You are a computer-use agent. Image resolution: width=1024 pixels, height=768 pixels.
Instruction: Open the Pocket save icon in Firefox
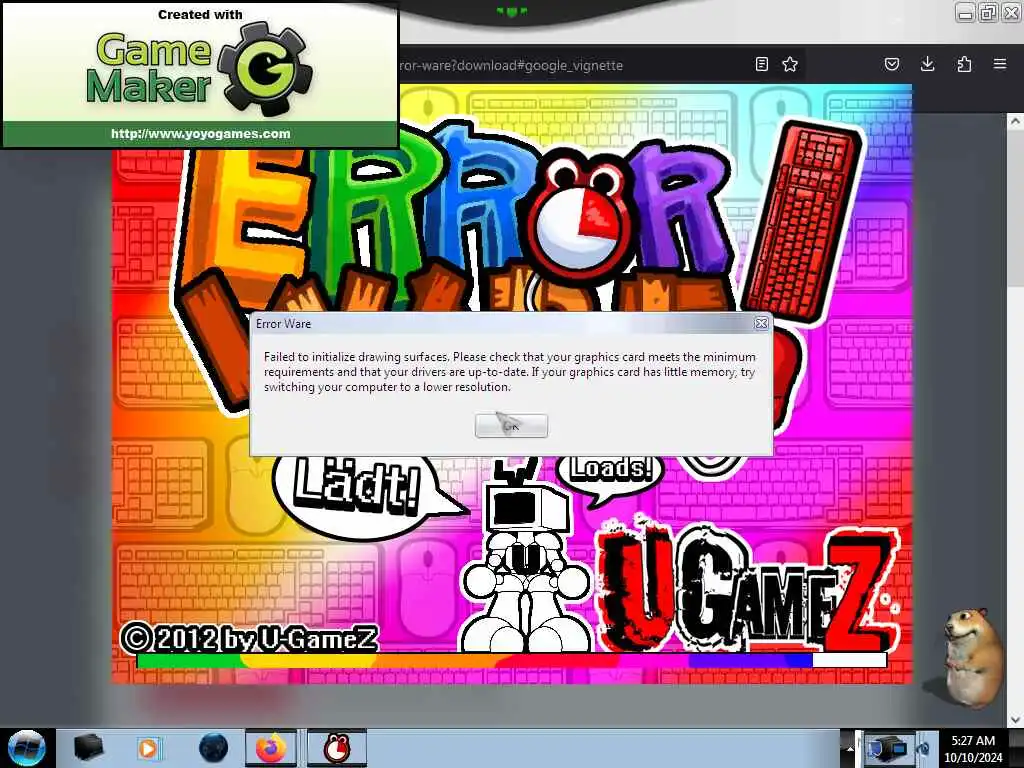[892, 64]
